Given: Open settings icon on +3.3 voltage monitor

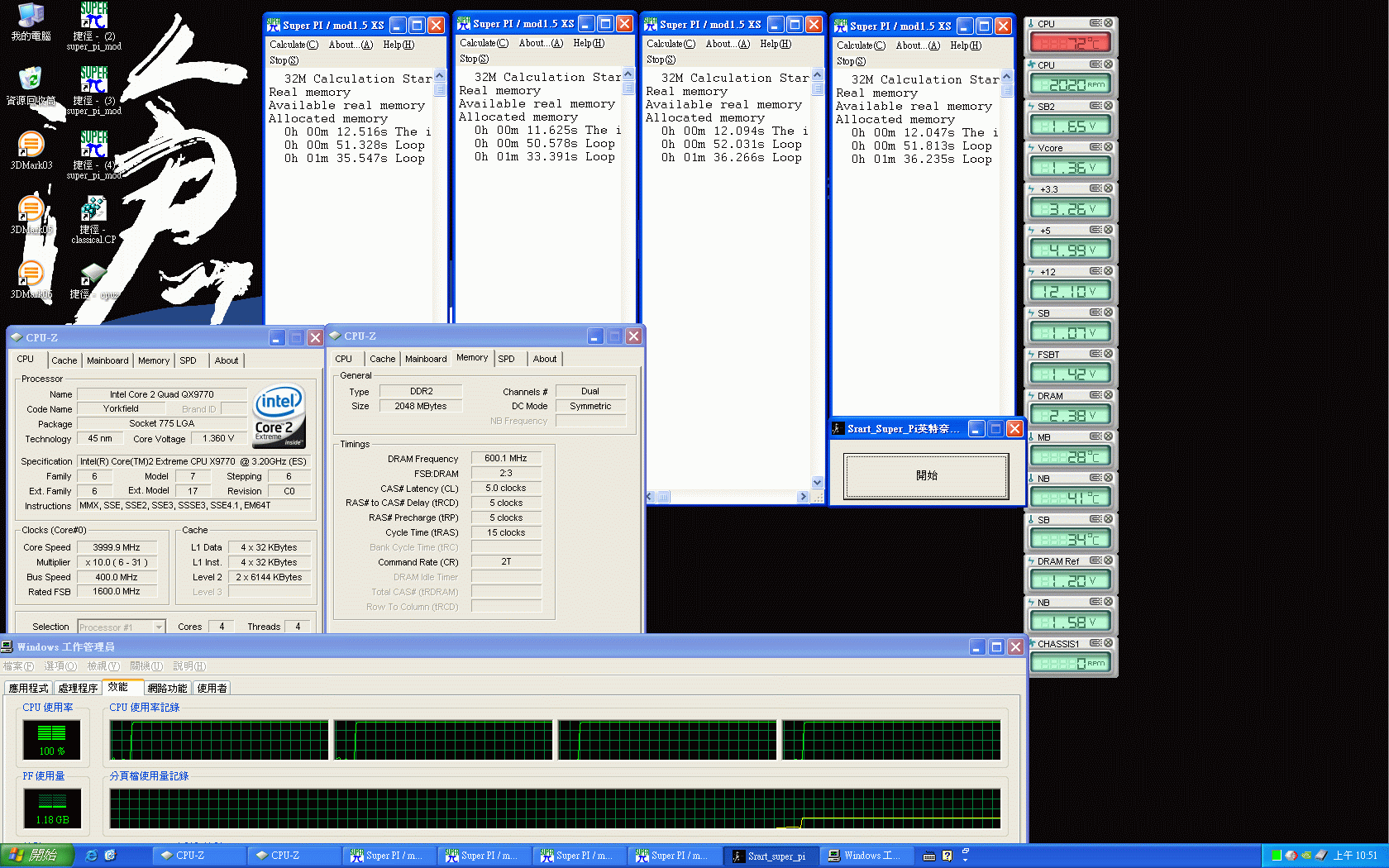Looking at the screenshot, I should [1095, 188].
